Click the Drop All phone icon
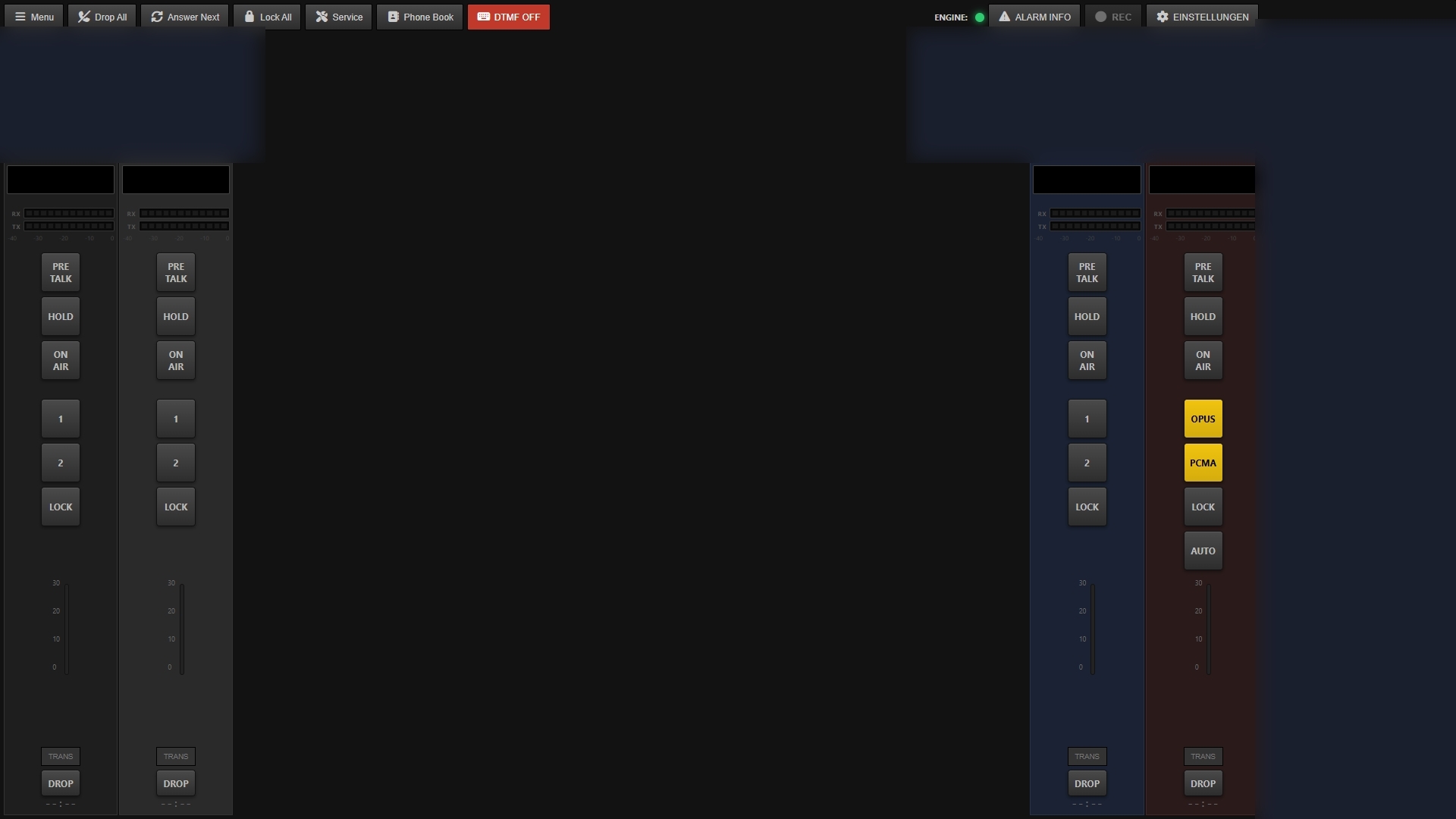1456x819 pixels. click(x=83, y=16)
